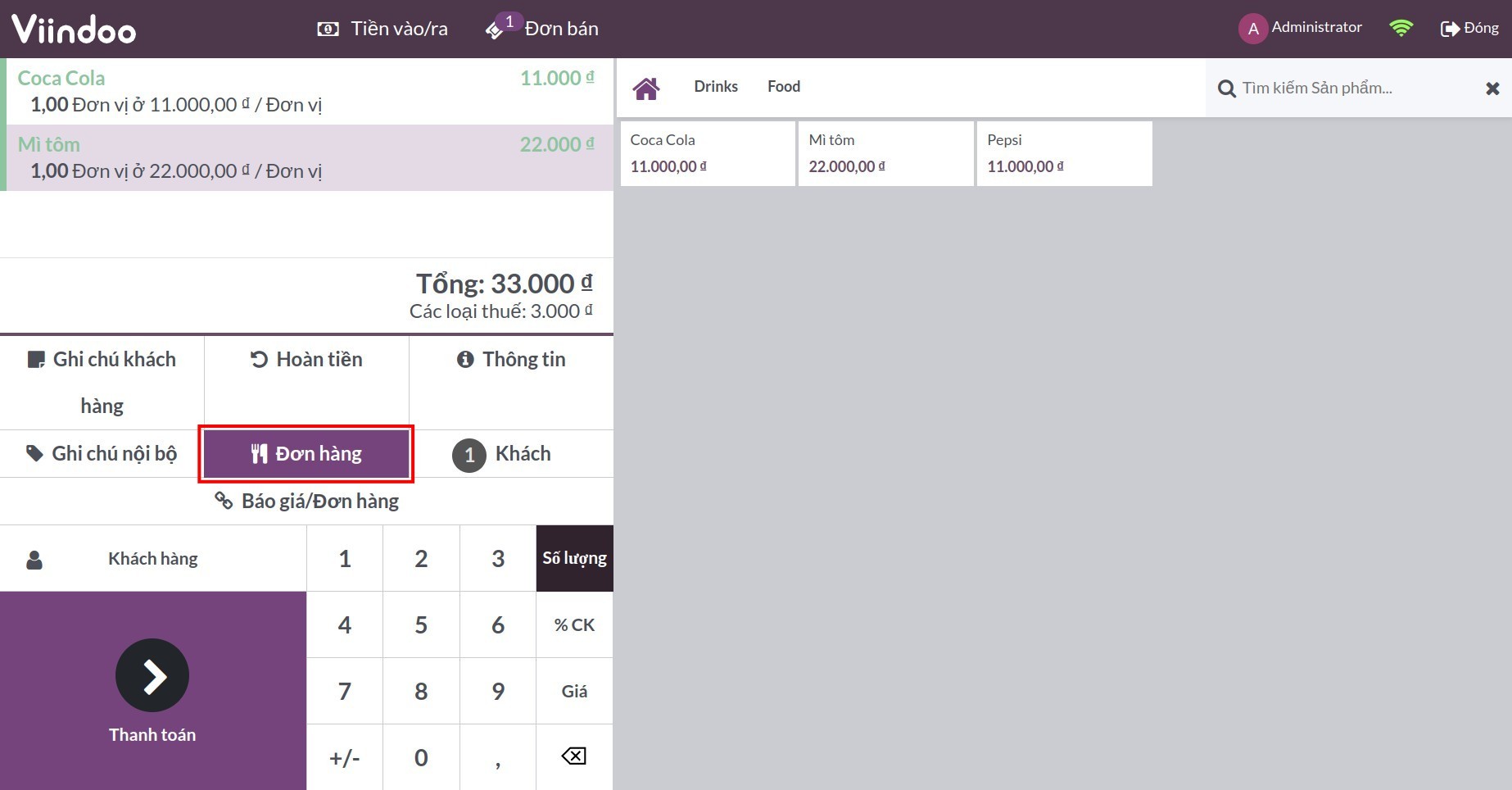Click the Viindoo logo
The width and height of the screenshot is (1512, 790).
click(74, 30)
